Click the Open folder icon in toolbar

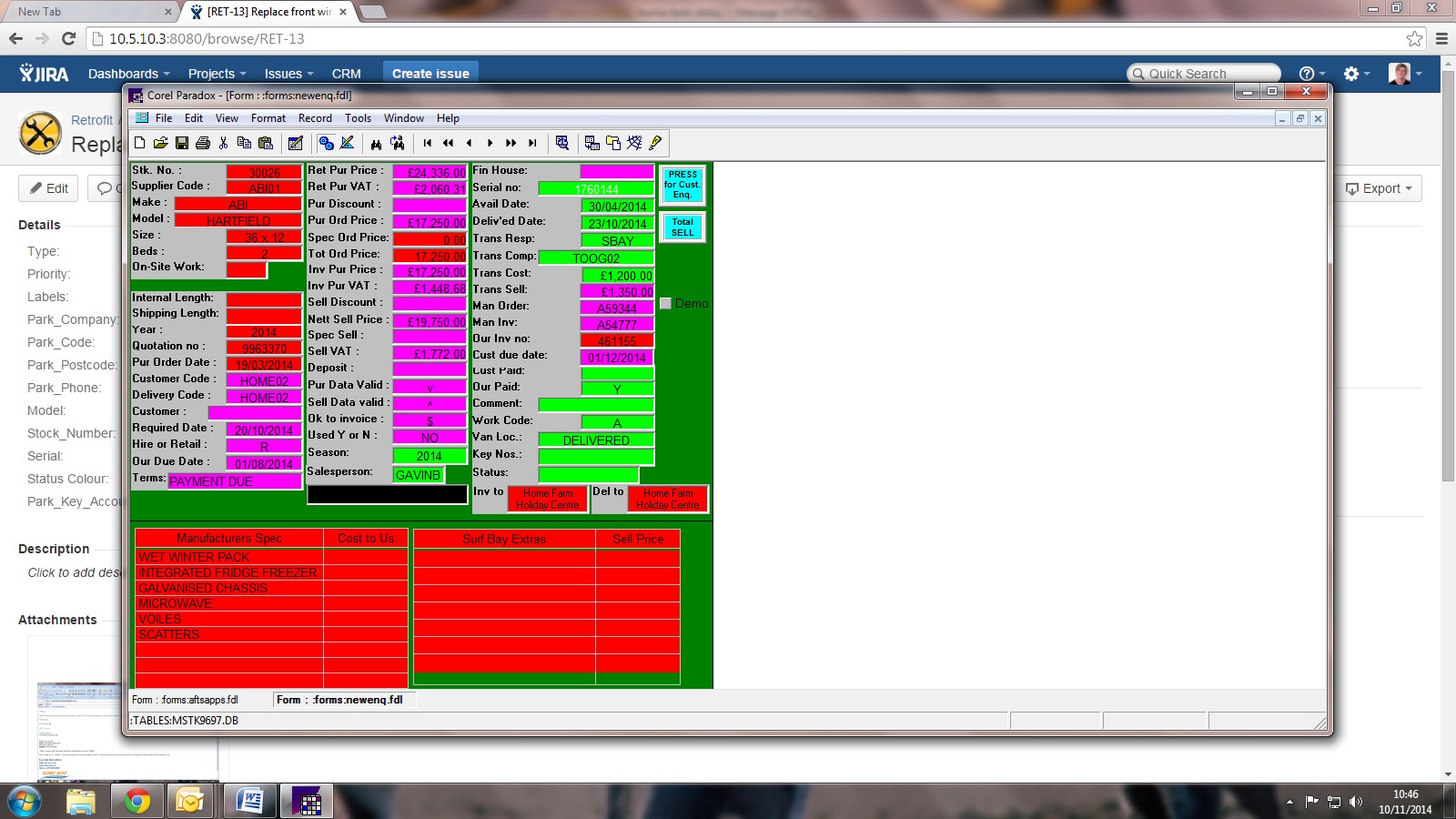coord(161,143)
